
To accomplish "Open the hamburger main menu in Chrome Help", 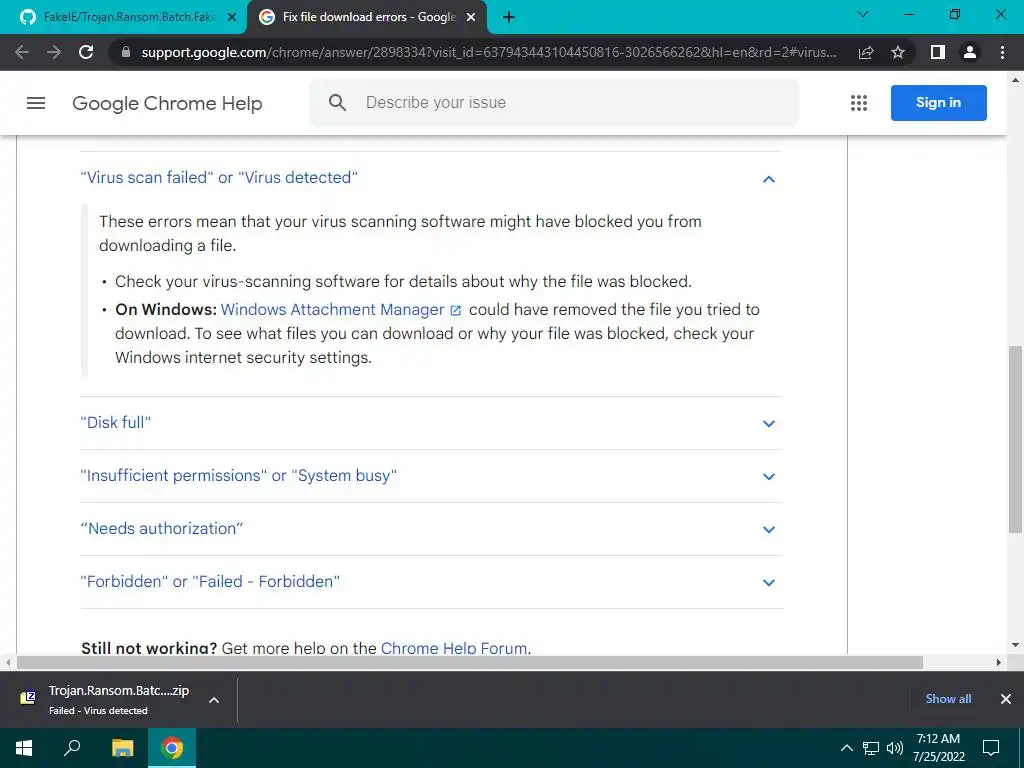I will point(36,103).
